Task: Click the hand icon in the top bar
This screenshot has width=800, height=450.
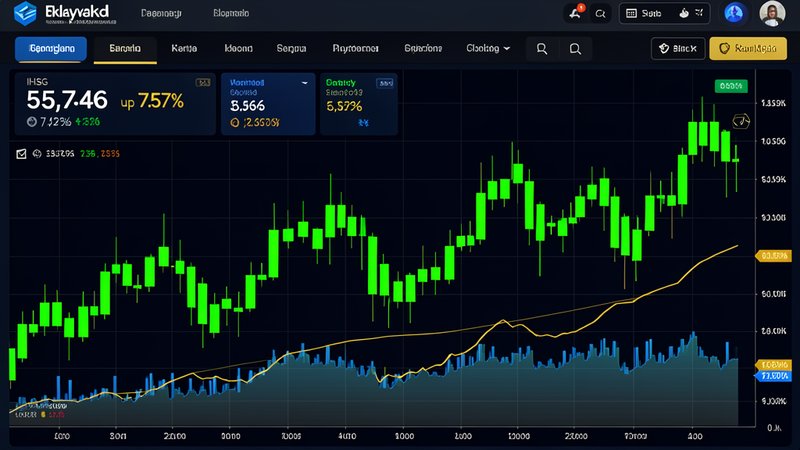Action: pyautogui.click(x=684, y=13)
